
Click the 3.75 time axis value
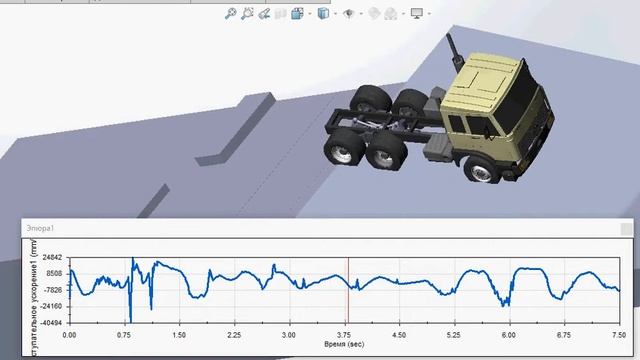(x=344, y=335)
